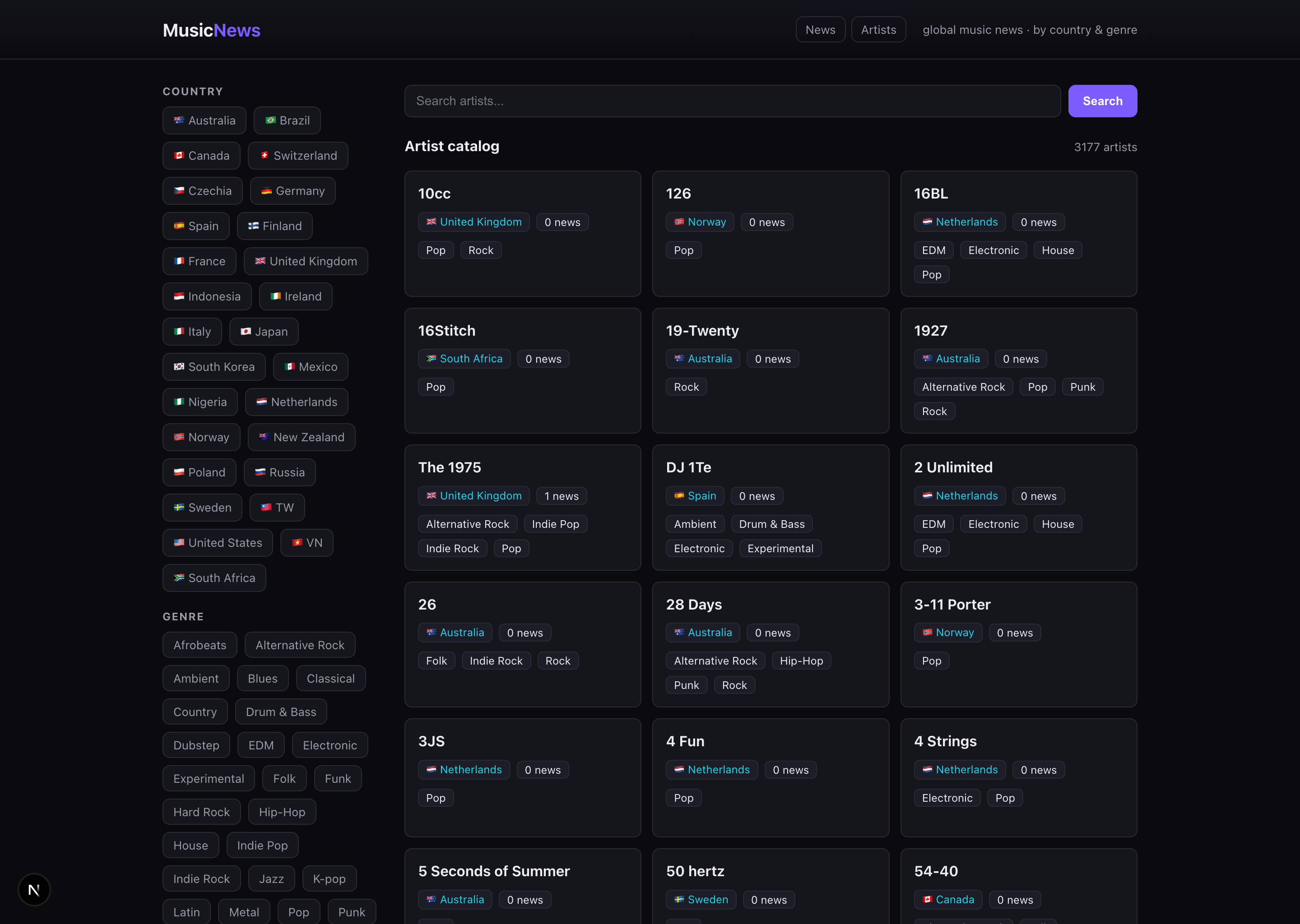The height and width of the screenshot is (924, 1300).
Task: Choose the South Africa sidebar chip
Action: coord(214,578)
